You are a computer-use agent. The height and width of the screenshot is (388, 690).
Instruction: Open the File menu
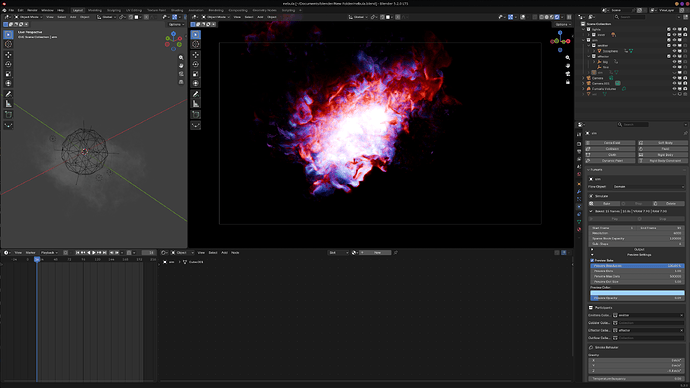click(x=11, y=10)
